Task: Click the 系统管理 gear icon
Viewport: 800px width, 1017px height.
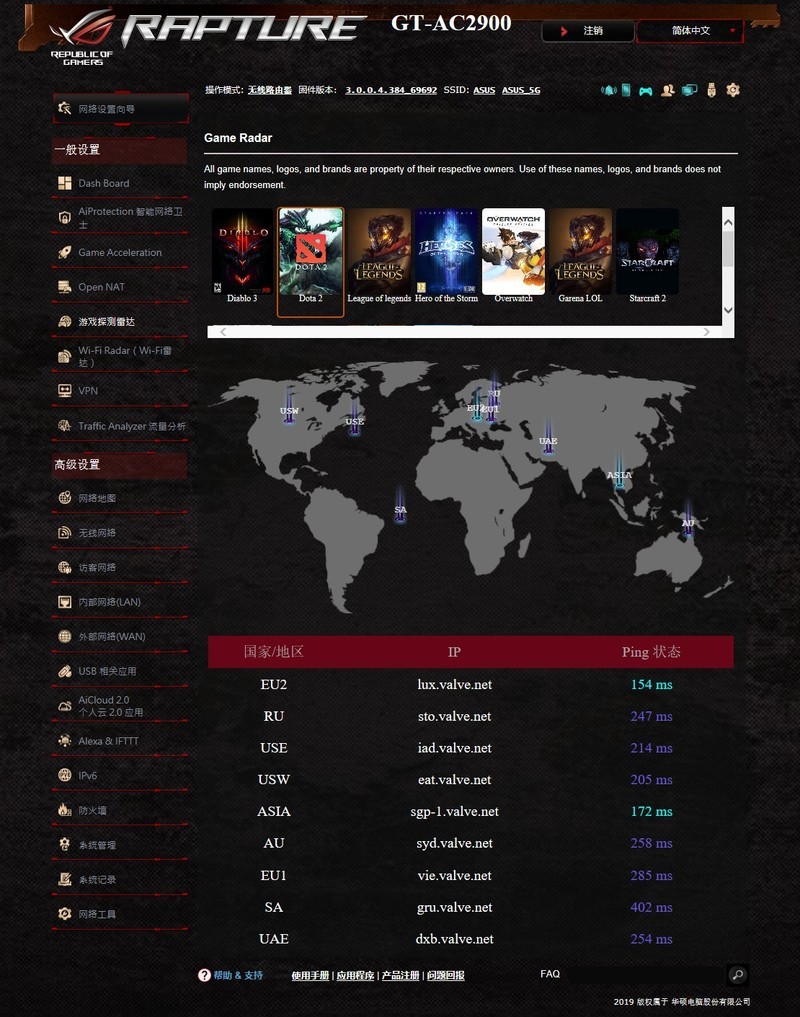Action: (x=65, y=844)
